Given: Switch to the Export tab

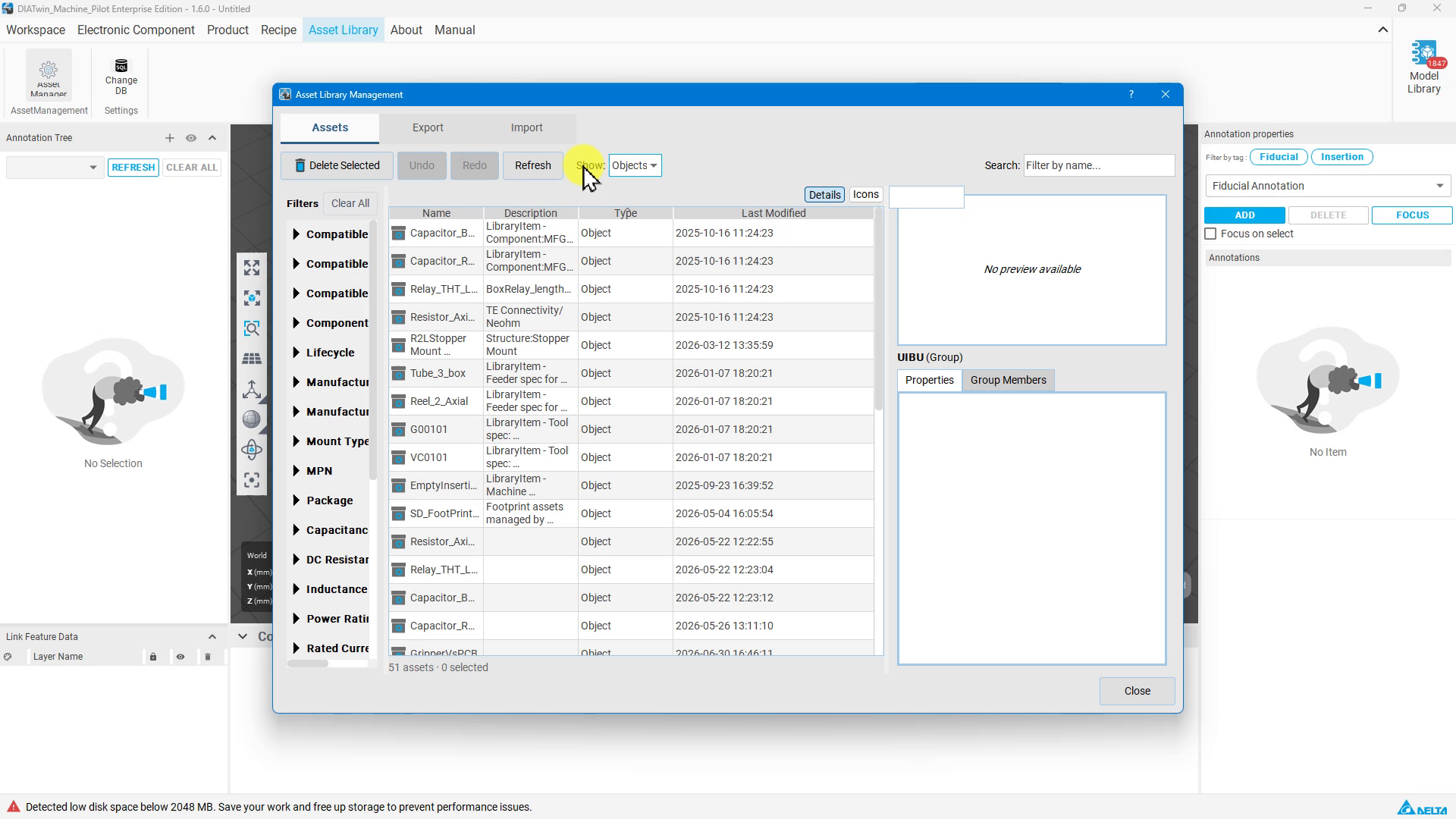Looking at the screenshot, I should pyautogui.click(x=428, y=127).
